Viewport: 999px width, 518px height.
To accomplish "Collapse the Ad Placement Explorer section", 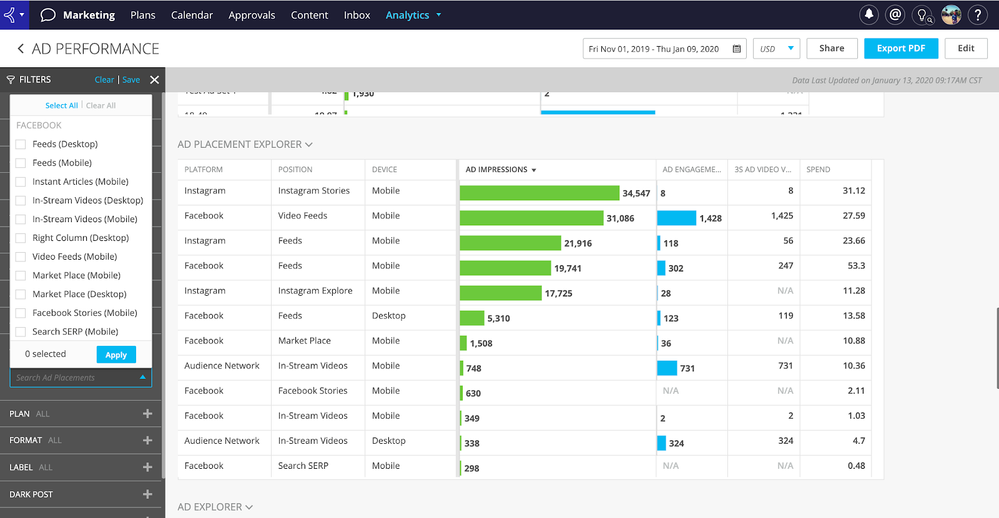I will [309, 145].
